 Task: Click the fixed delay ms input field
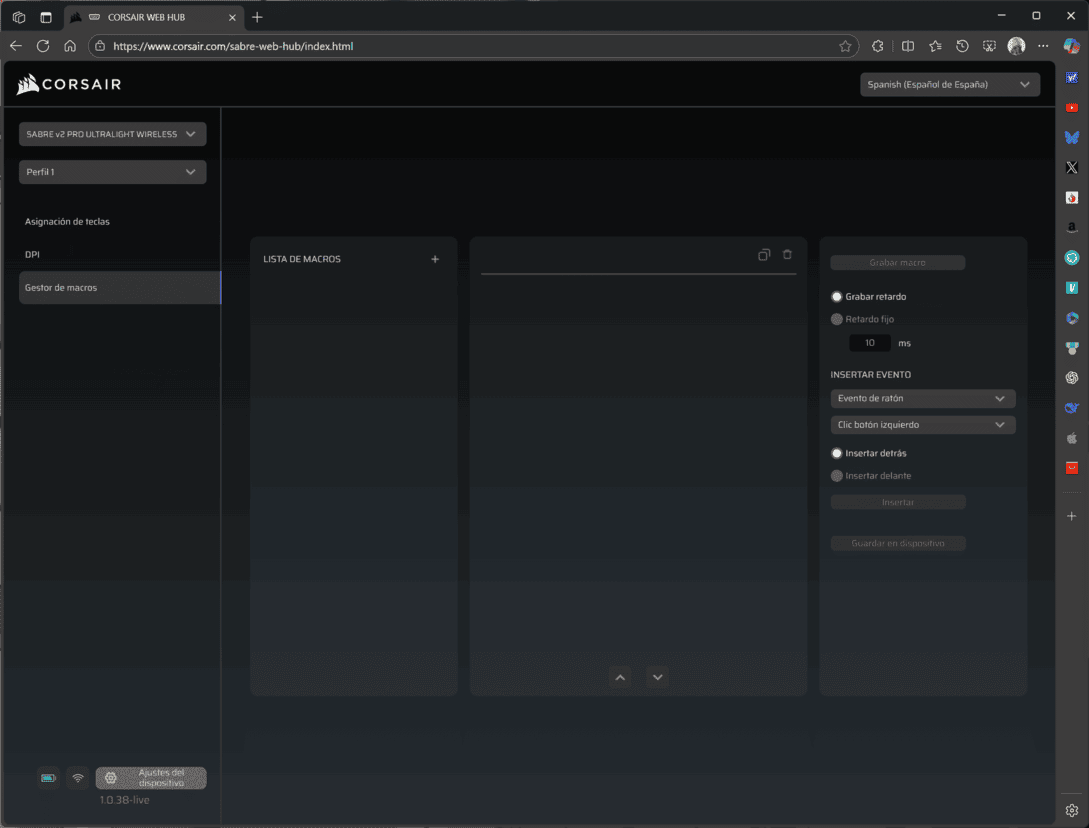[x=869, y=343]
